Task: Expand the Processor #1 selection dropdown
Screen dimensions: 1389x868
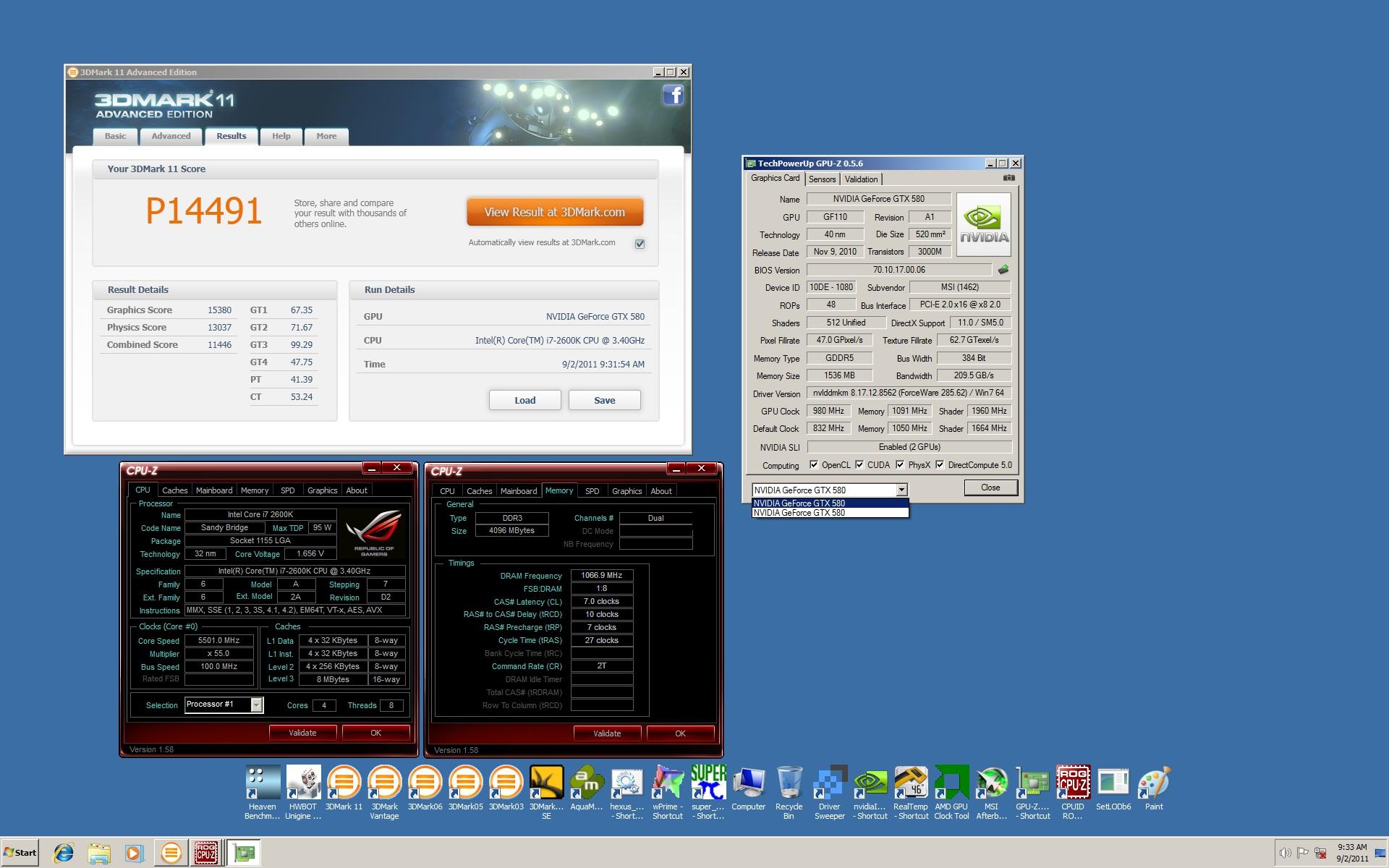Action: [x=256, y=705]
